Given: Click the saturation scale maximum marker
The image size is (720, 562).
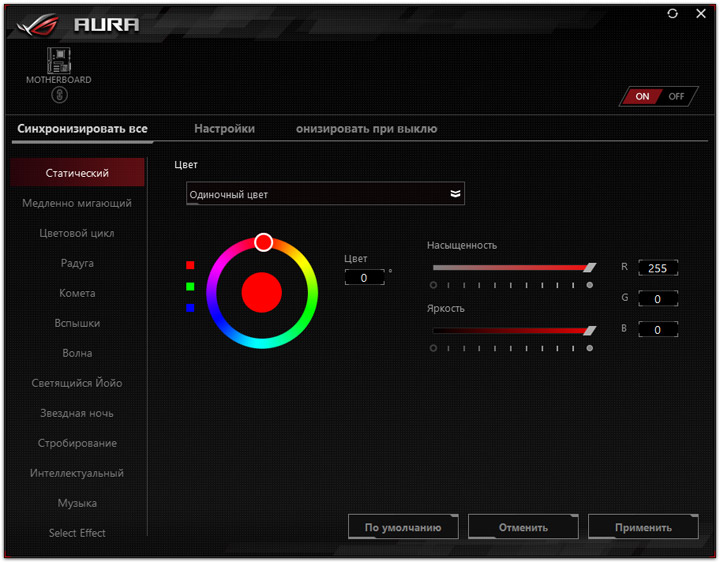Looking at the screenshot, I should pos(590,285).
